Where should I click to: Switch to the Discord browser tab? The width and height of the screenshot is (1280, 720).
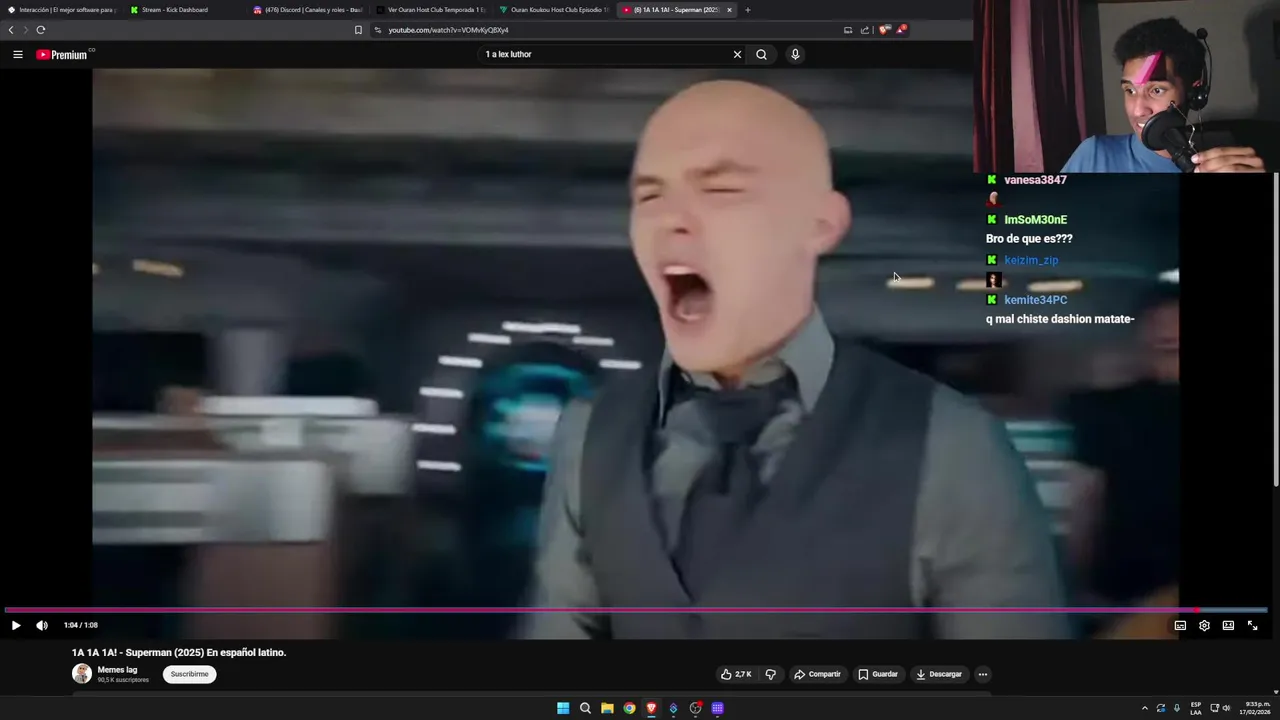[307, 10]
